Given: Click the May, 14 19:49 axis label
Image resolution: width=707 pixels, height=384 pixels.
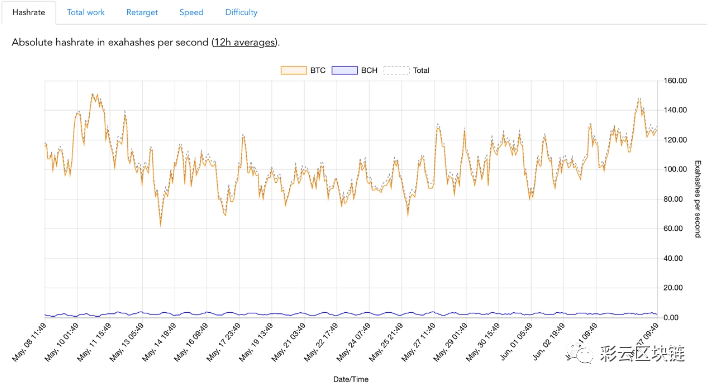Looking at the screenshot, I should (x=159, y=343).
